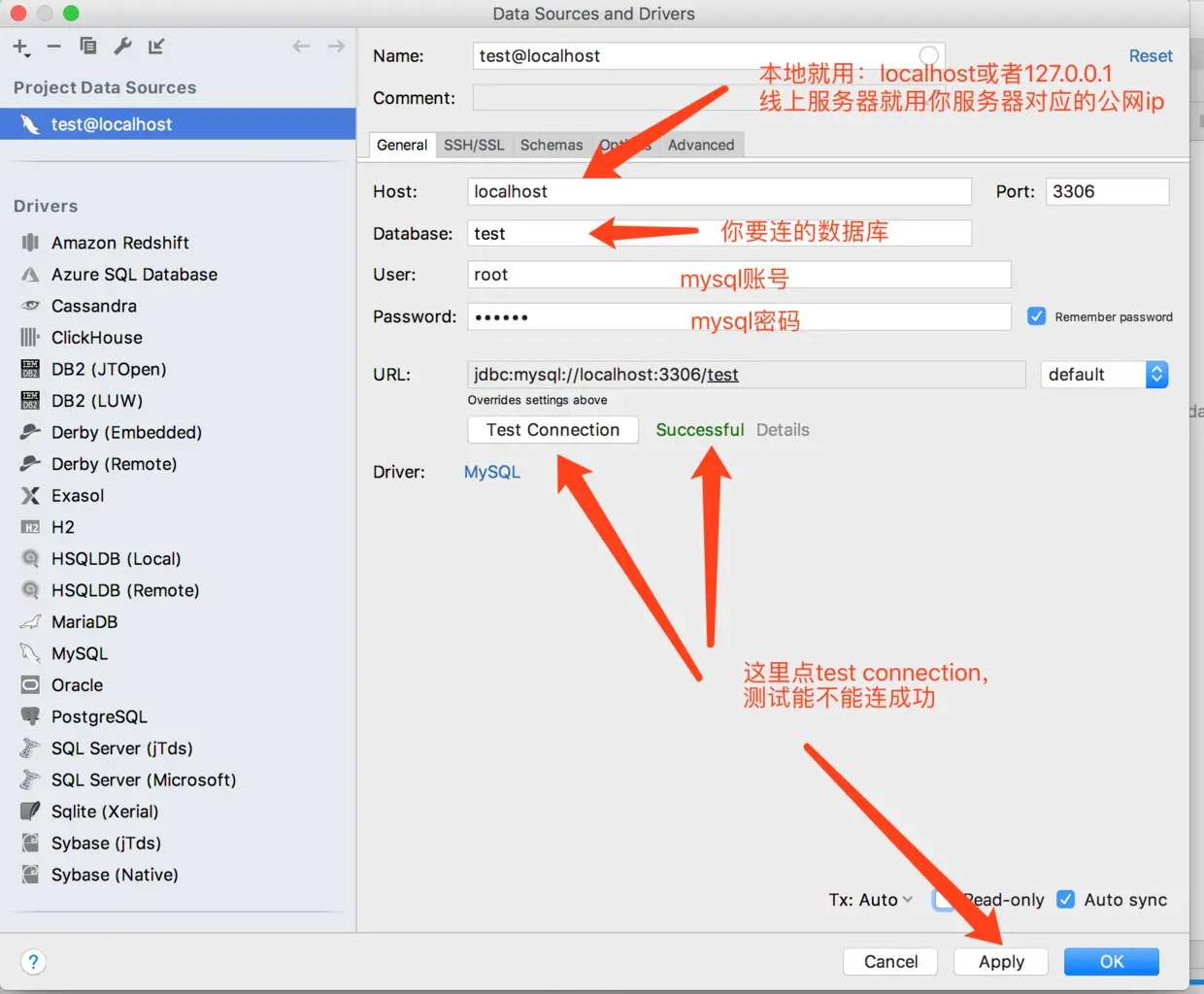Click the back navigation arrow
This screenshot has height=994, width=1204.
(301, 46)
